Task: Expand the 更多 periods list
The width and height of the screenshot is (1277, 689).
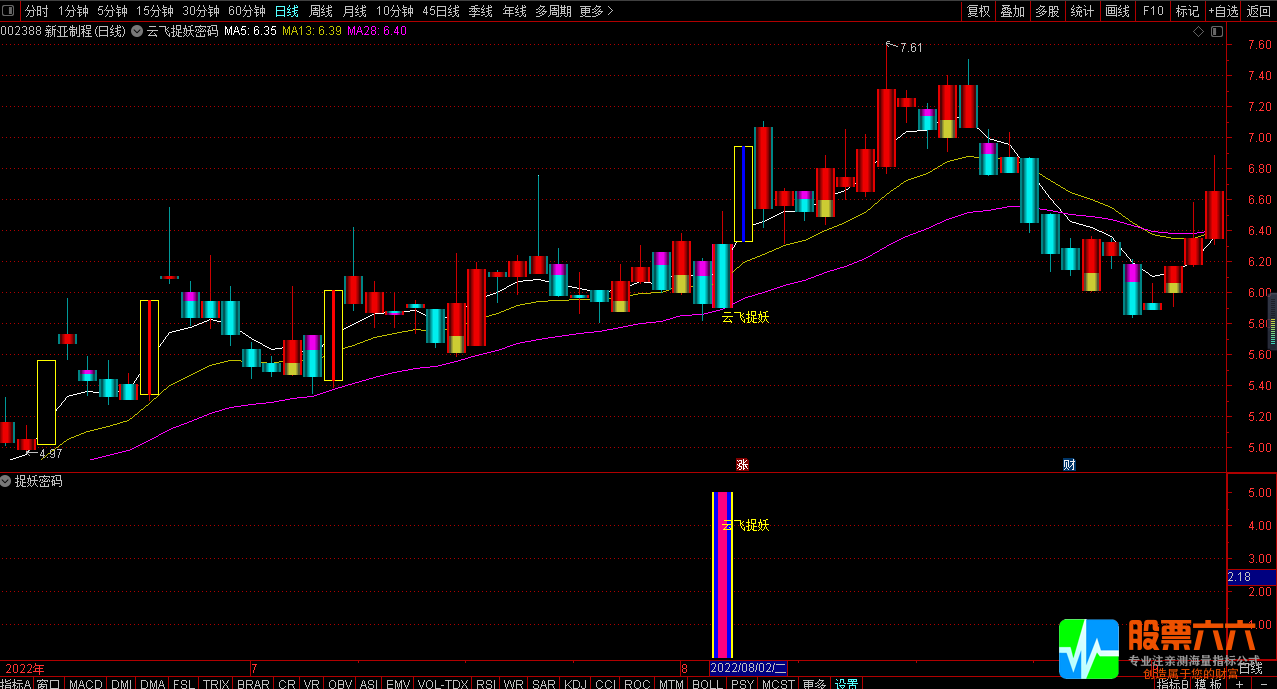Action: click(x=596, y=11)
